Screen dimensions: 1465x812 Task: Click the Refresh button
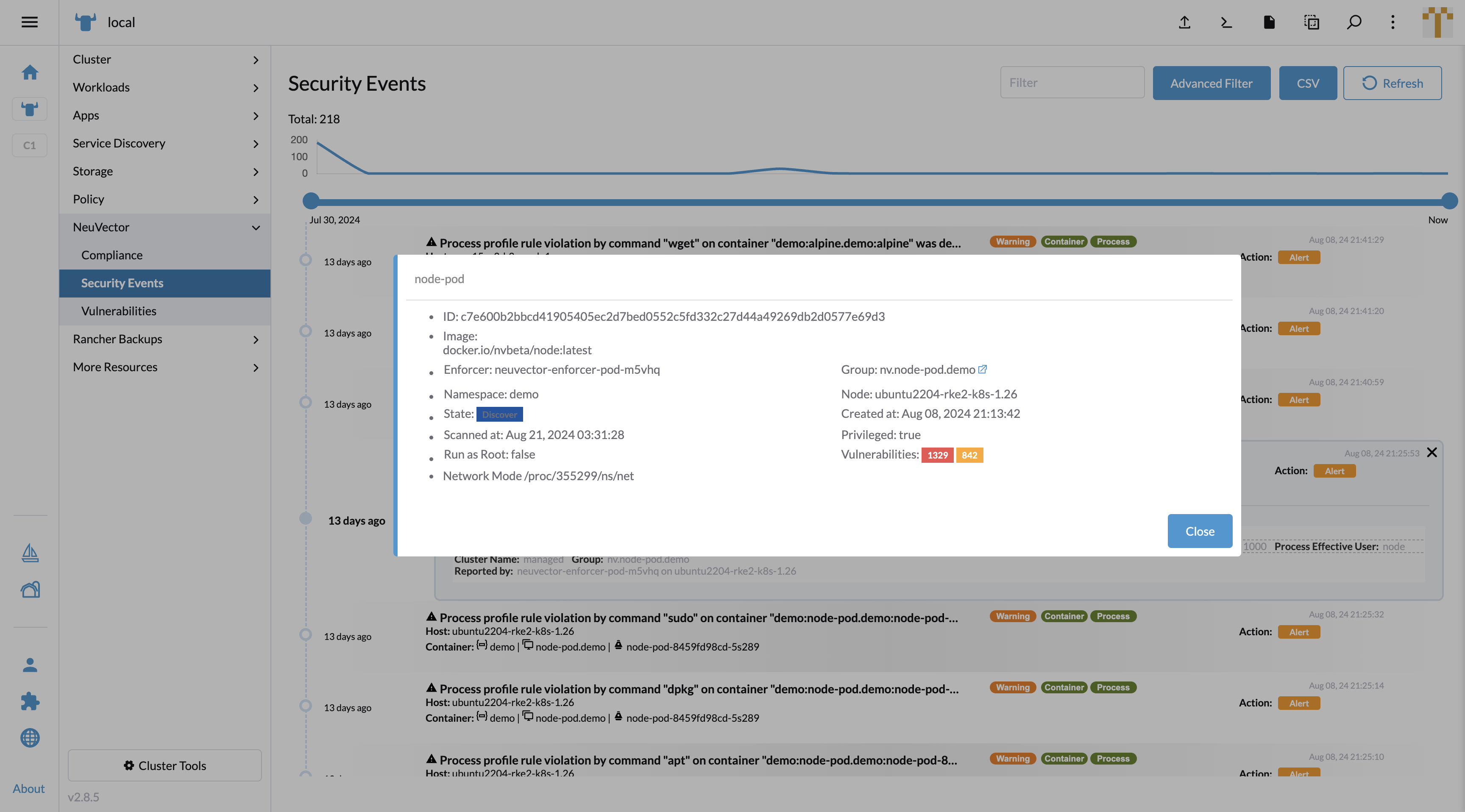coord(1392,82)
